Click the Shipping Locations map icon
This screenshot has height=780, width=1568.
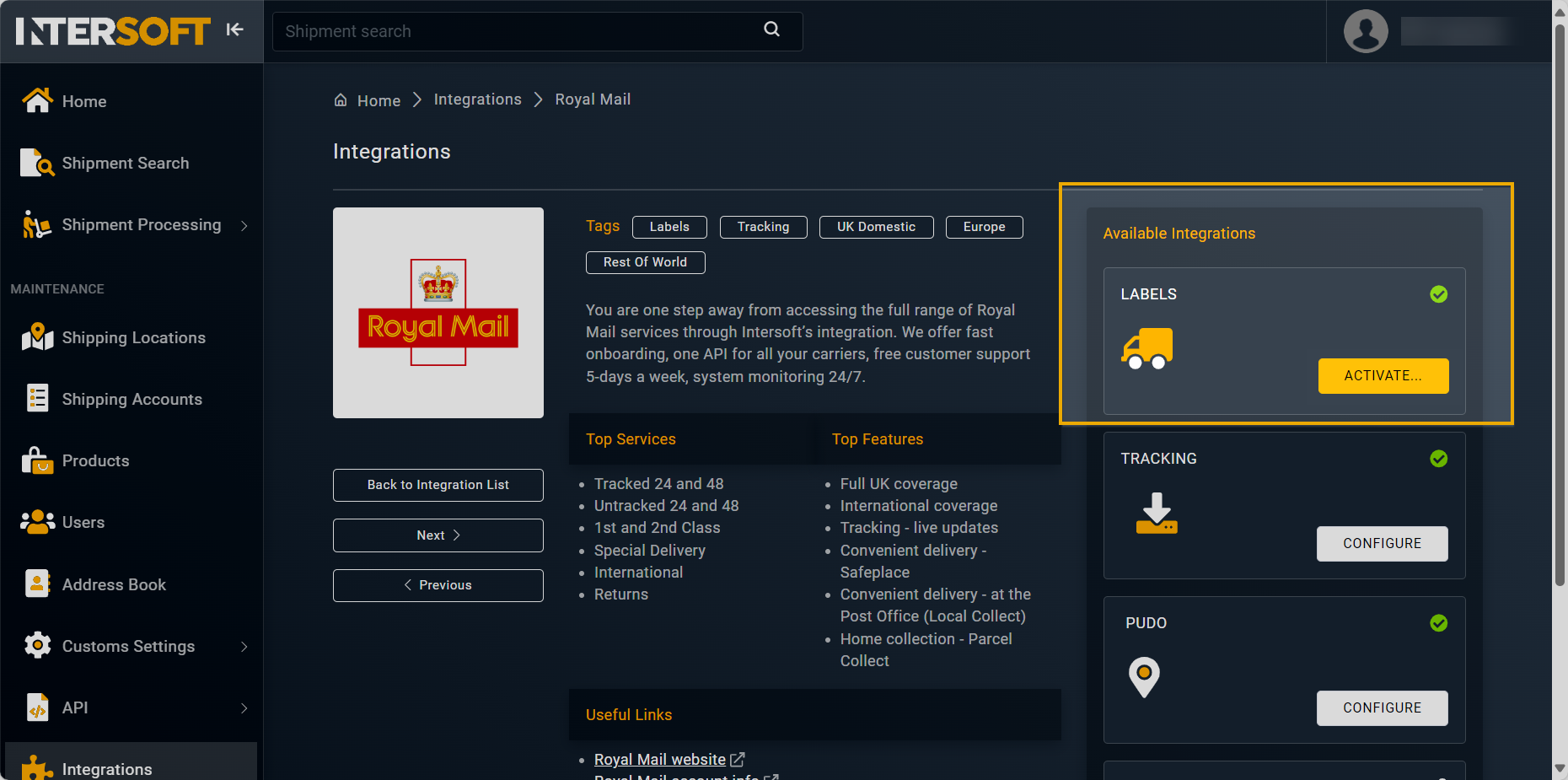coord(37,336)
